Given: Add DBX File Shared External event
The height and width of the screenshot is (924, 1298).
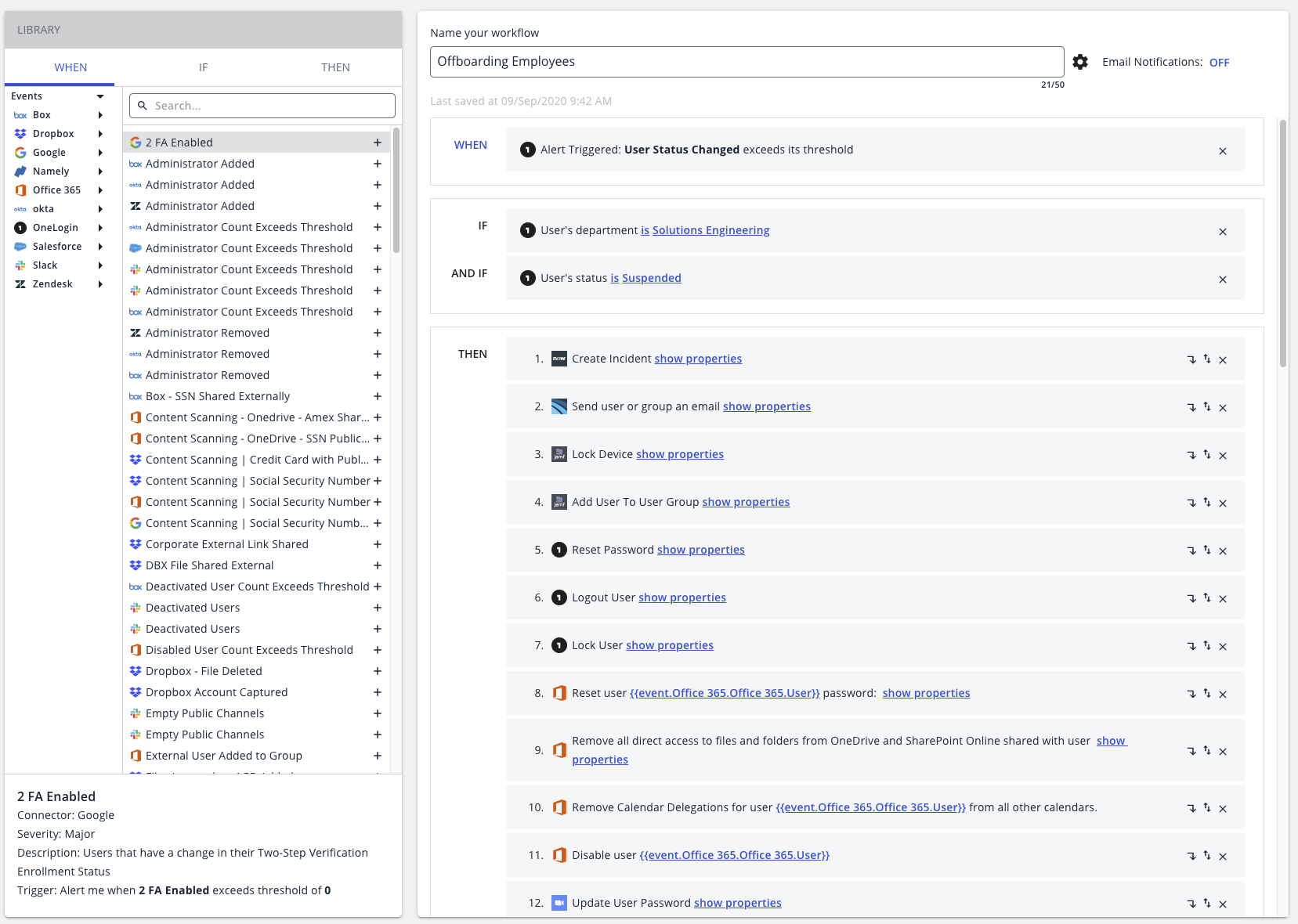Looking at the screenshot, I should (x=378, y=565).
